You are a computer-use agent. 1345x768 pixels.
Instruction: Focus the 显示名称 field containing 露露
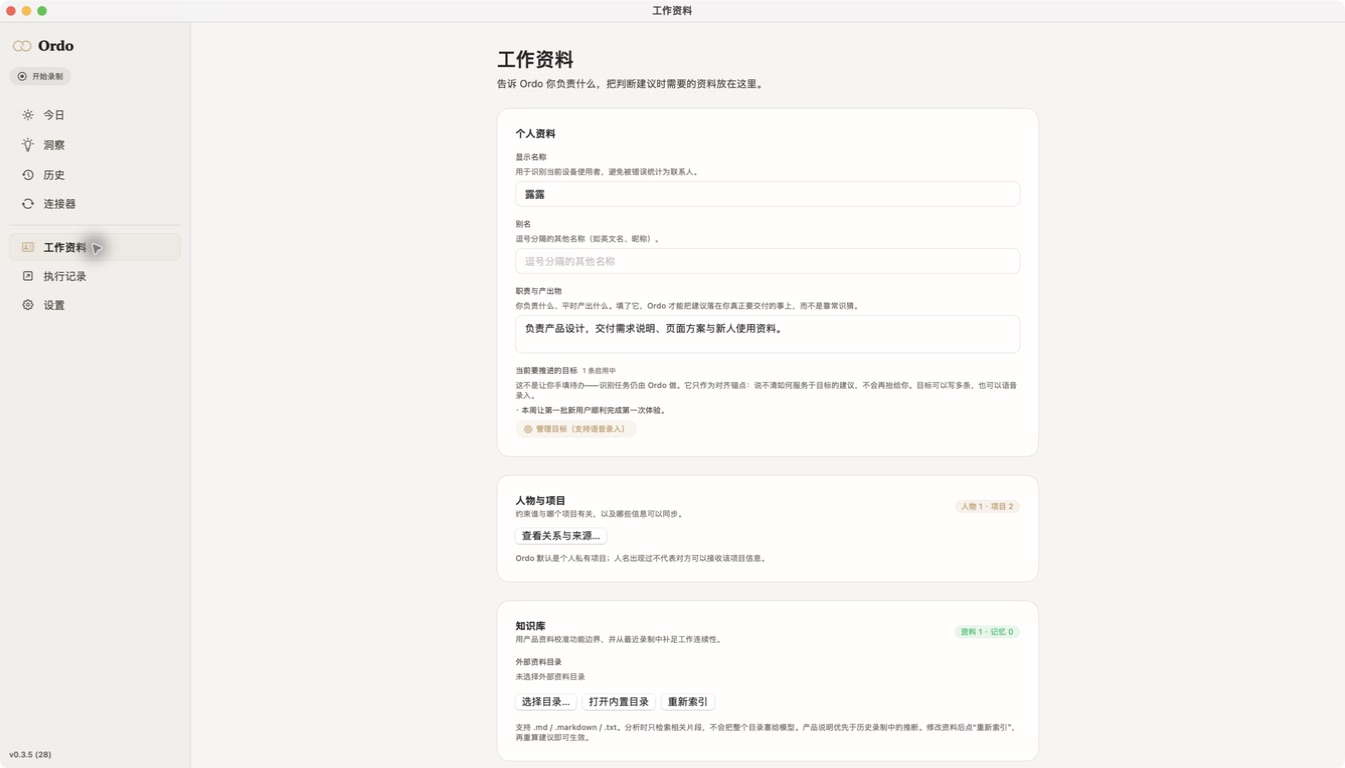(x=768, y=194)
